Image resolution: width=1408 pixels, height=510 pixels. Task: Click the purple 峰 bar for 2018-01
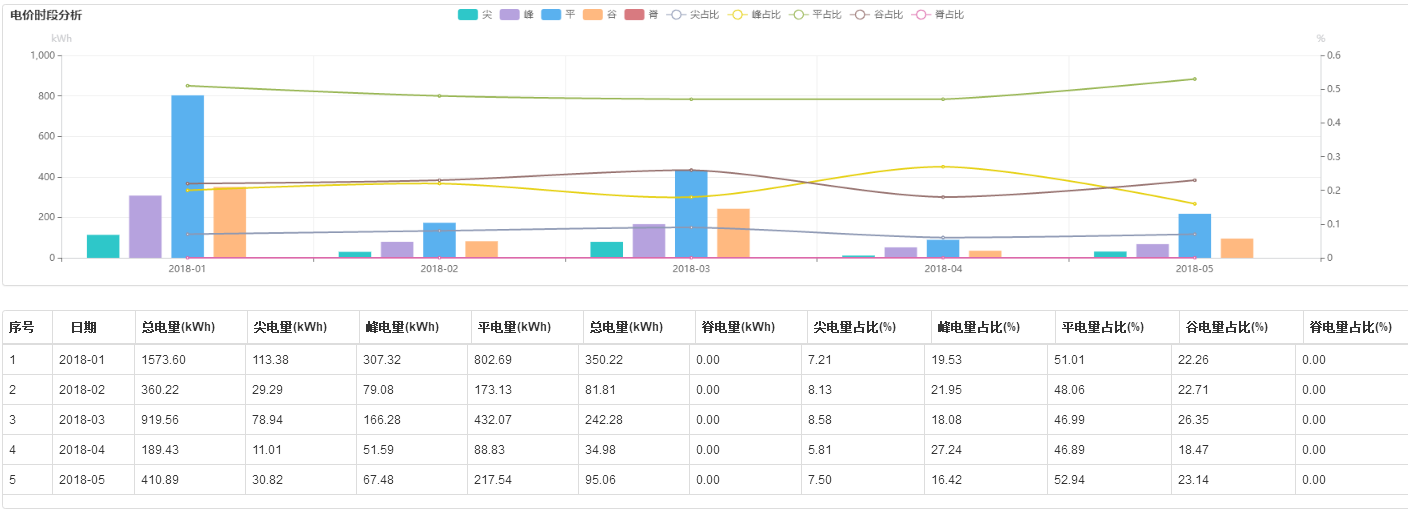145,227
